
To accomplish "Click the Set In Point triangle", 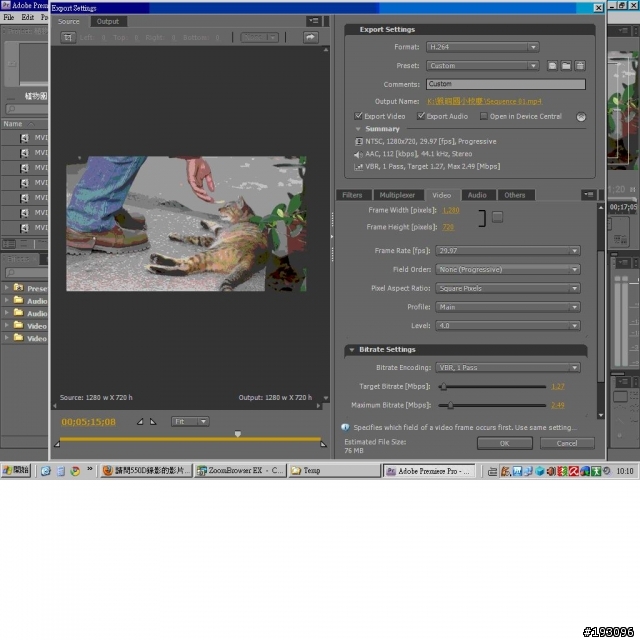I will pyautogui.click(x=140, y=421).
